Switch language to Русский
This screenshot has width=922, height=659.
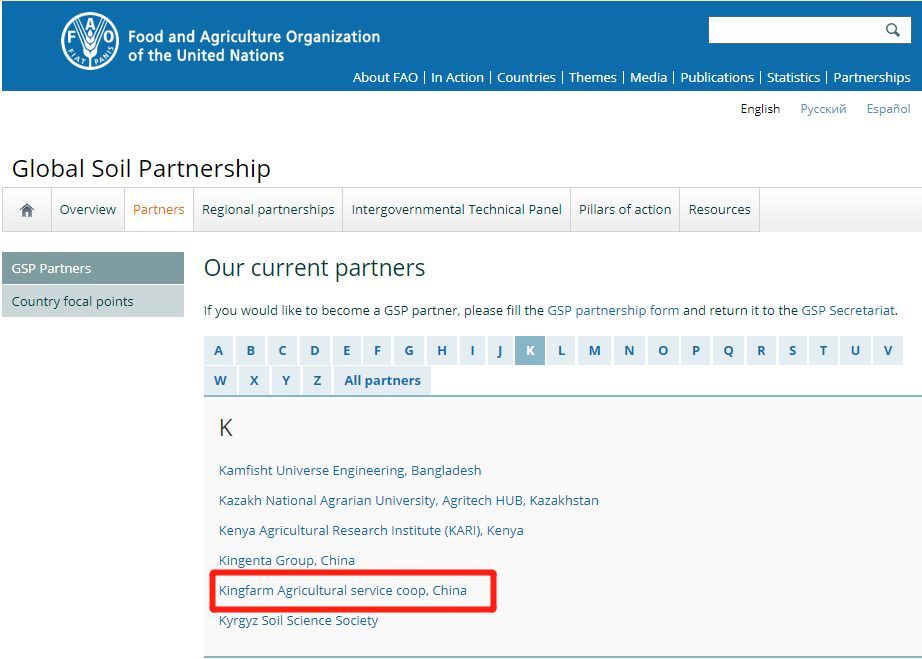[823, 109]
